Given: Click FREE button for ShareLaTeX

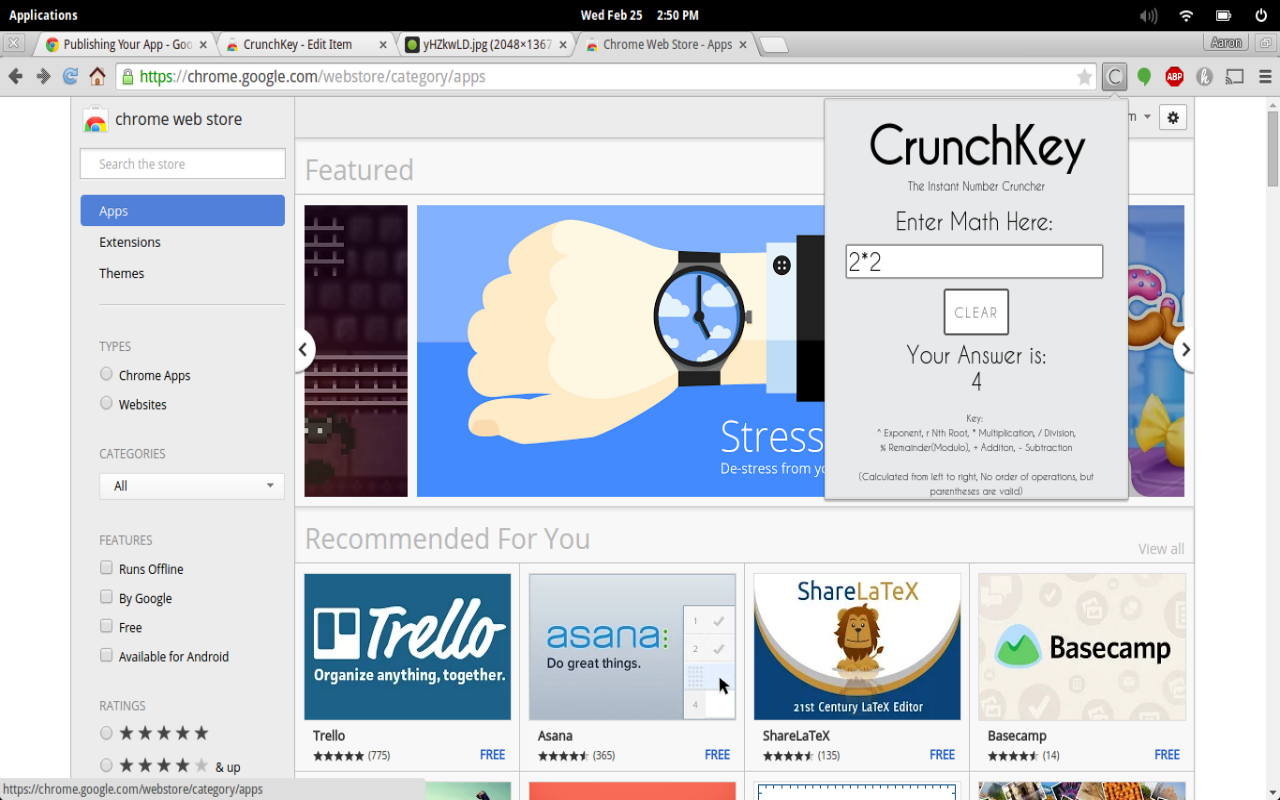Looking at the screenshot, I should pos(942,755).
